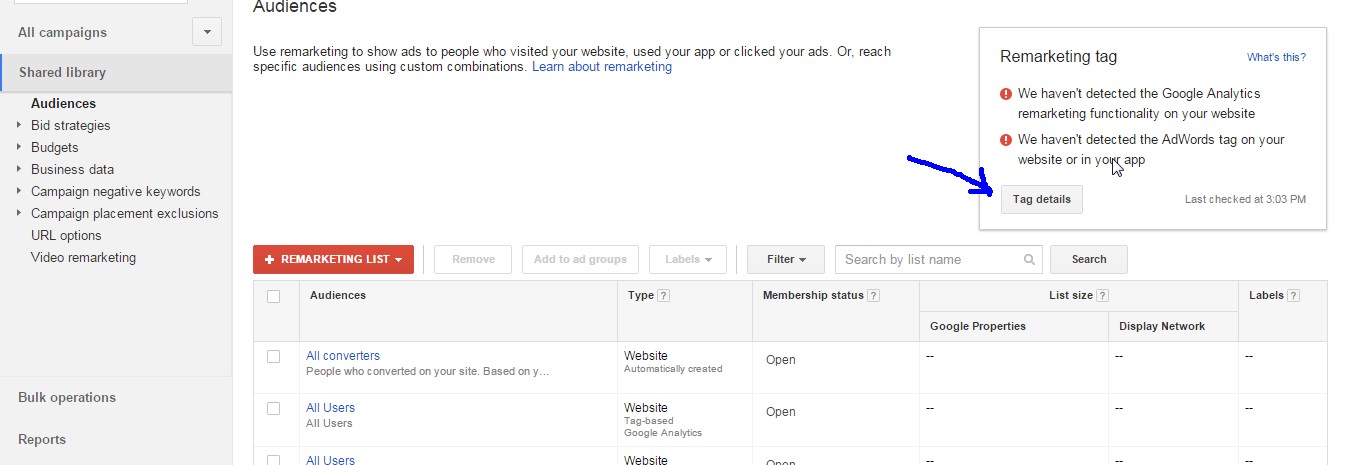Expand Campaign placement exclusions arrow
1346x465 pixels.
[x=19, y=213]
